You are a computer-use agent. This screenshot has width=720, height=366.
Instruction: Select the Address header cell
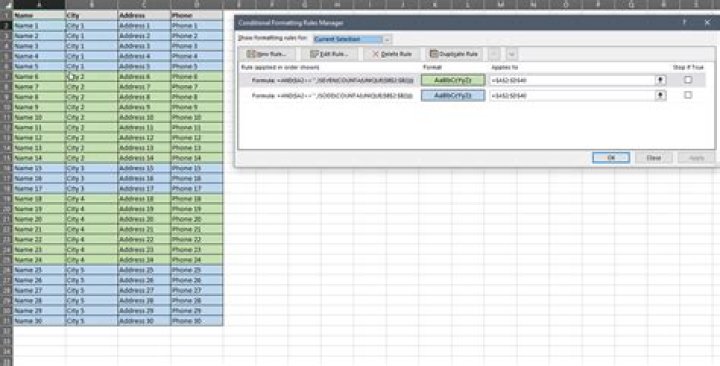click(x=144, y=16)
